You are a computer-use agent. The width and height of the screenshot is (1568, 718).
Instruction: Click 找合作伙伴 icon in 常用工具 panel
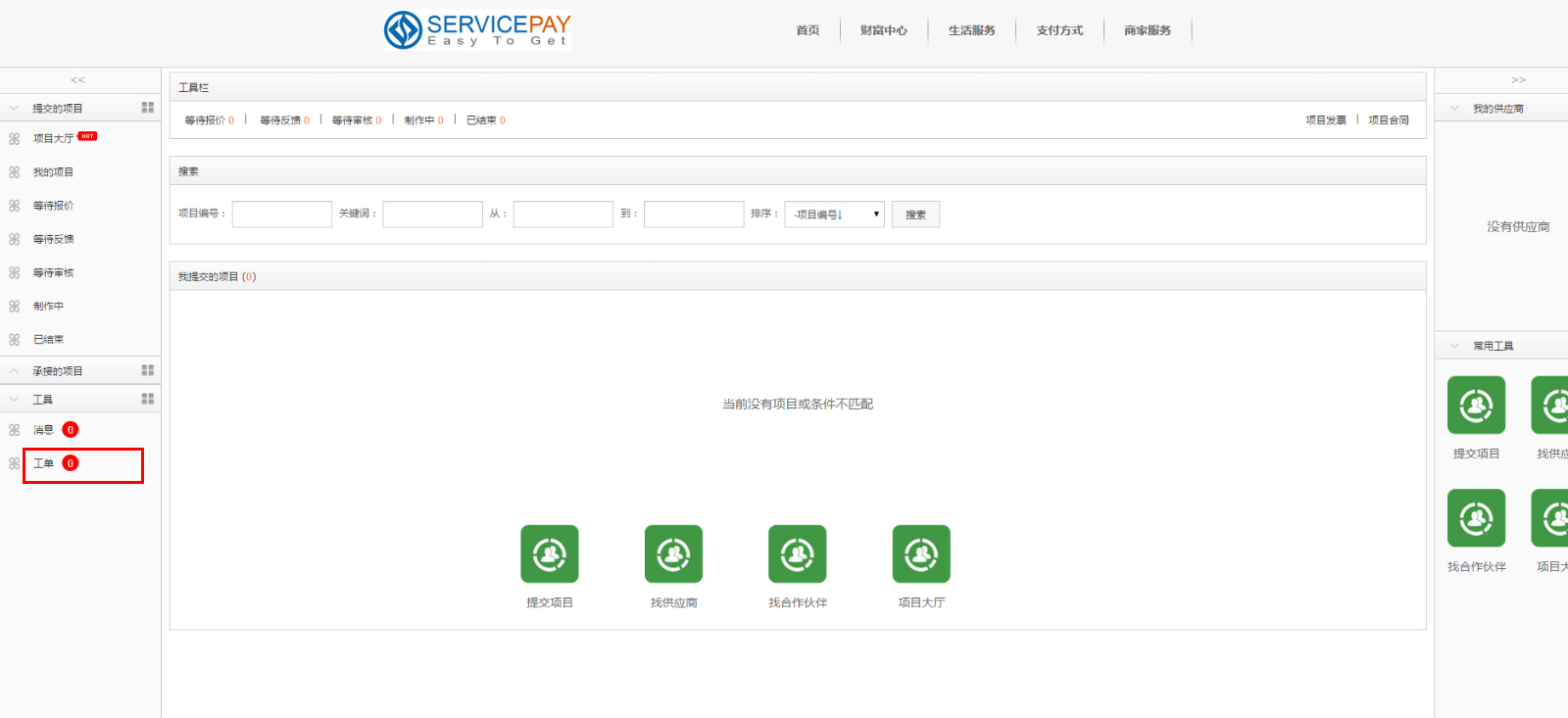pyautogui.click(x=1476, y=518)
